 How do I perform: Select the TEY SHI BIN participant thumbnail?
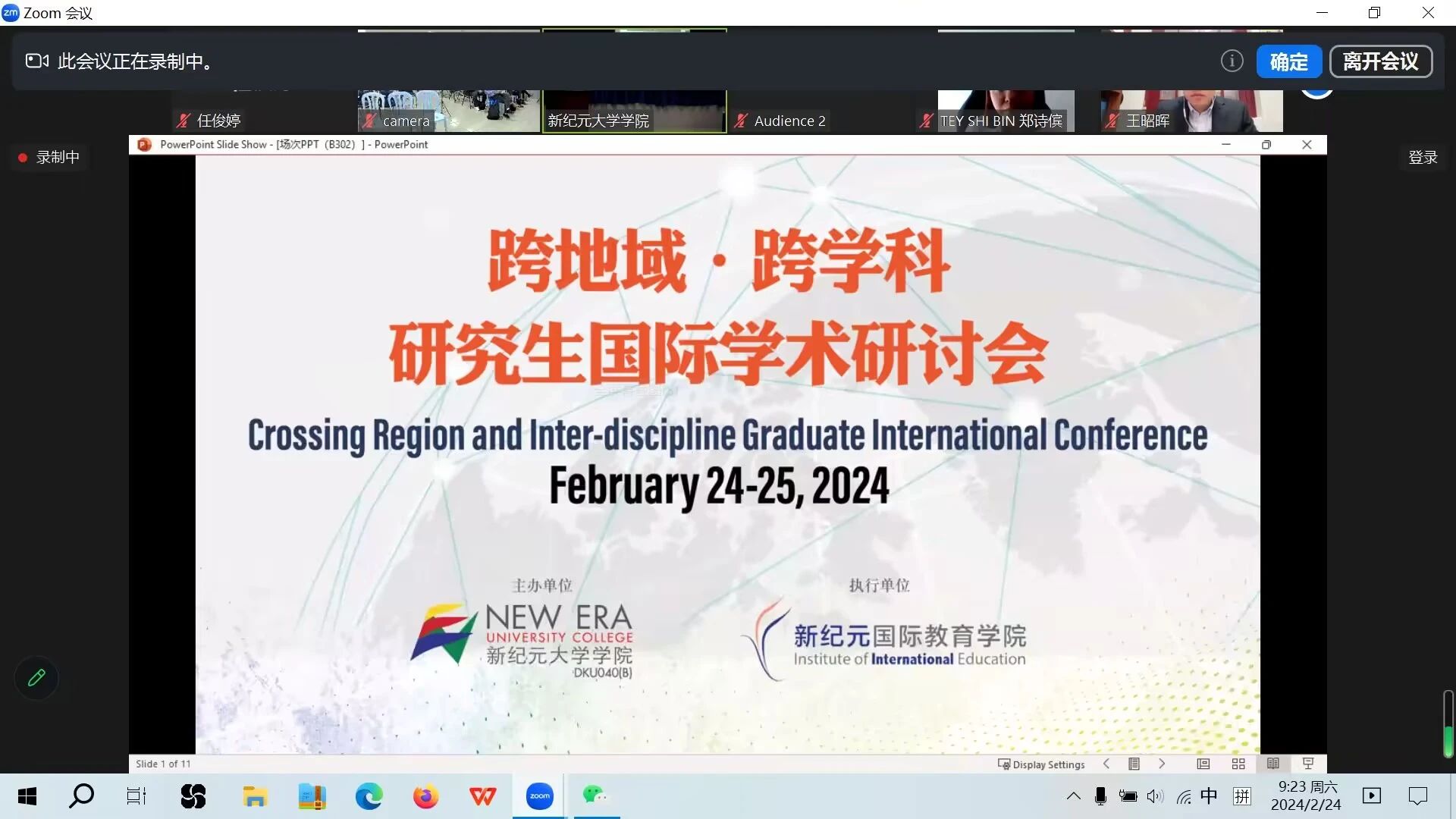(x=1006, y=111)
